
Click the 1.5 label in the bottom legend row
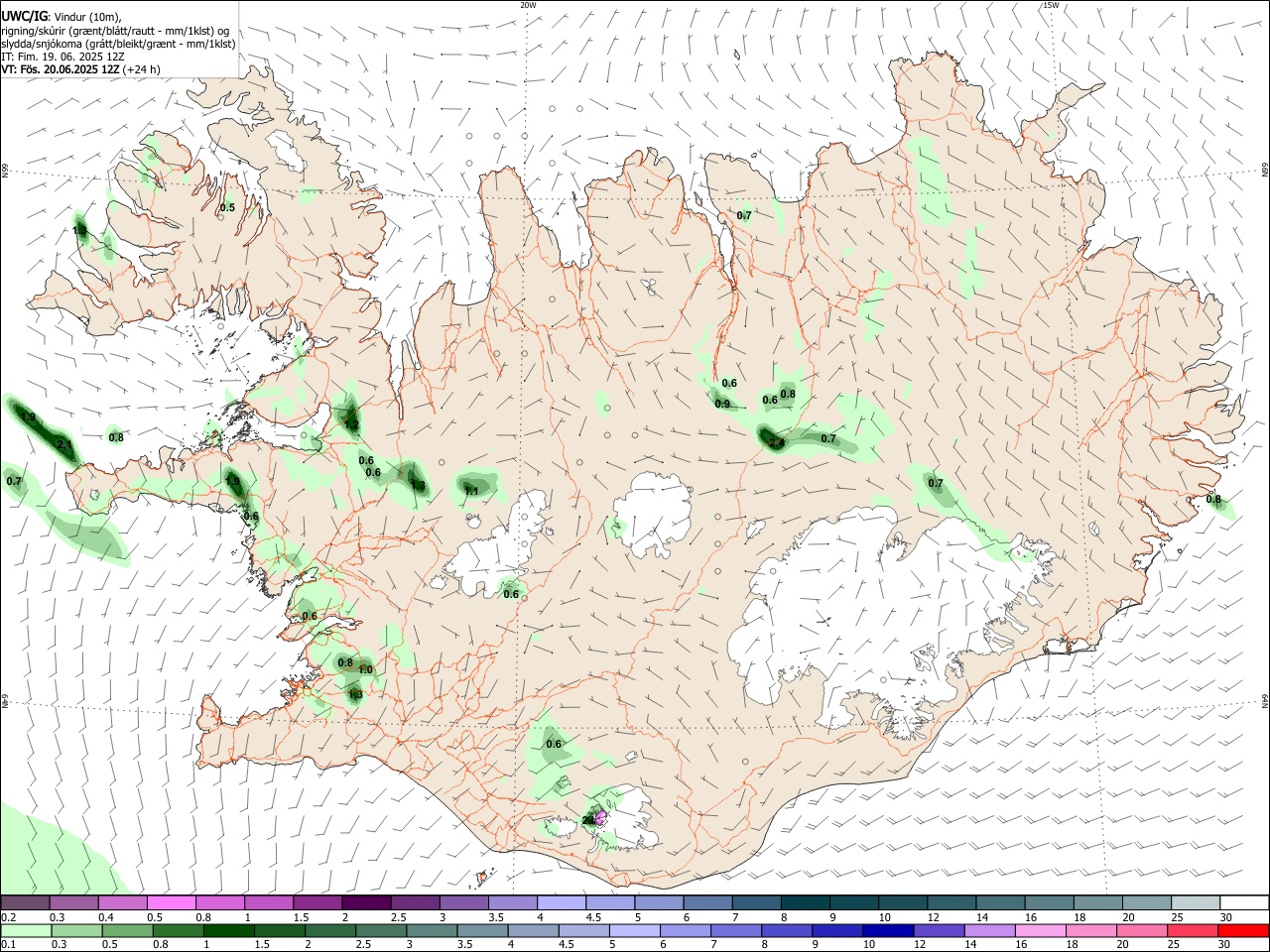click(262, 945)
